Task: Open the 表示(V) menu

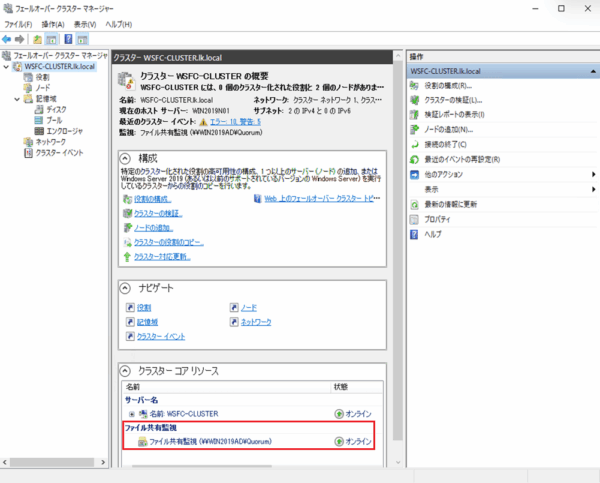Action: [x=85, y=24]
